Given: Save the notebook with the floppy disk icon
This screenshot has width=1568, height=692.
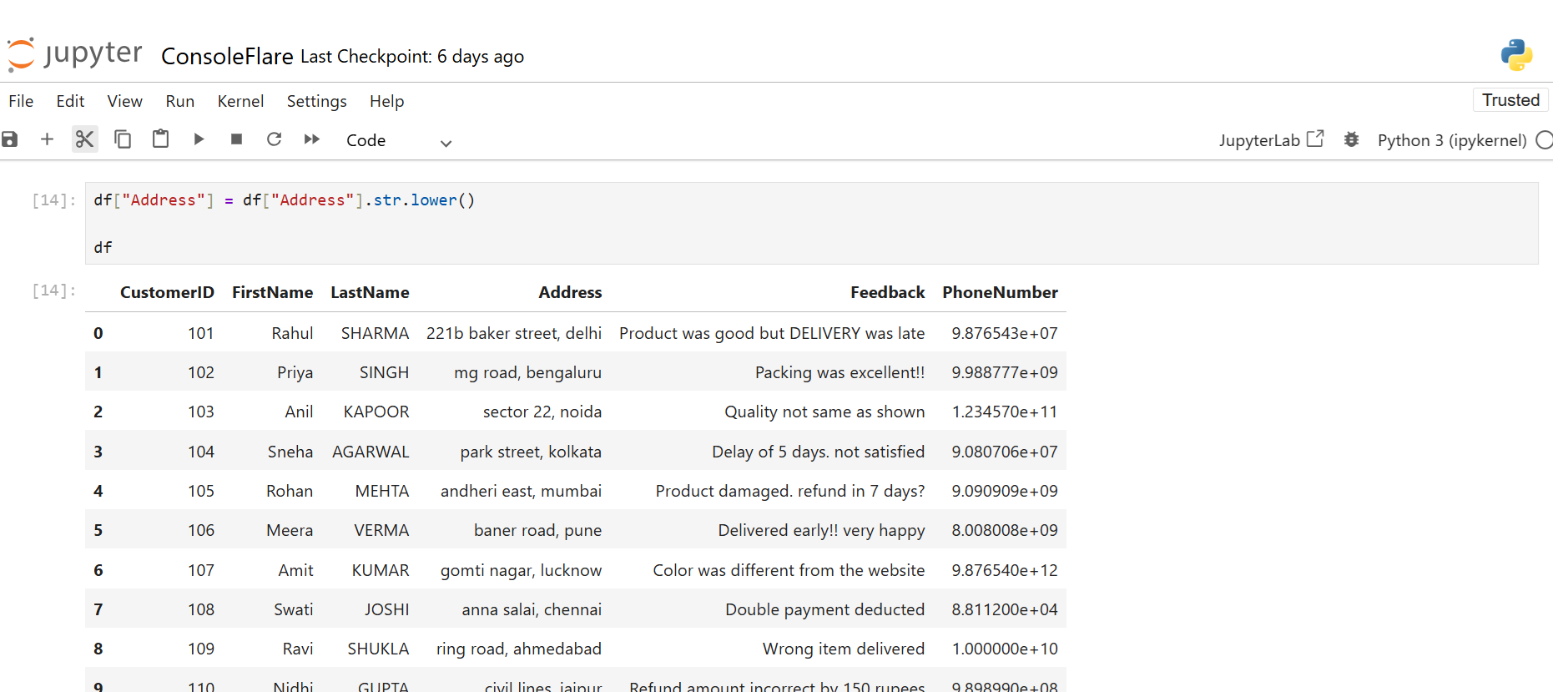Looking at the screenshot, I should [10, 139].
